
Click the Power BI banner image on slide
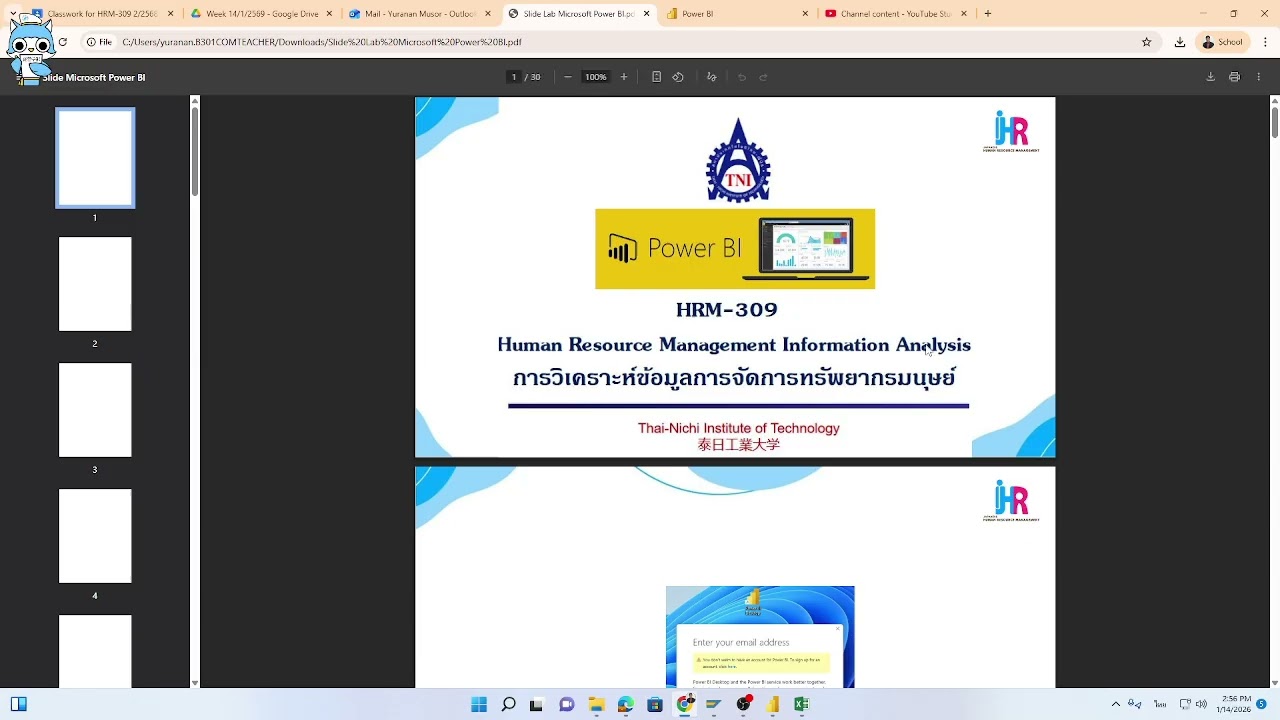(735, 249)
